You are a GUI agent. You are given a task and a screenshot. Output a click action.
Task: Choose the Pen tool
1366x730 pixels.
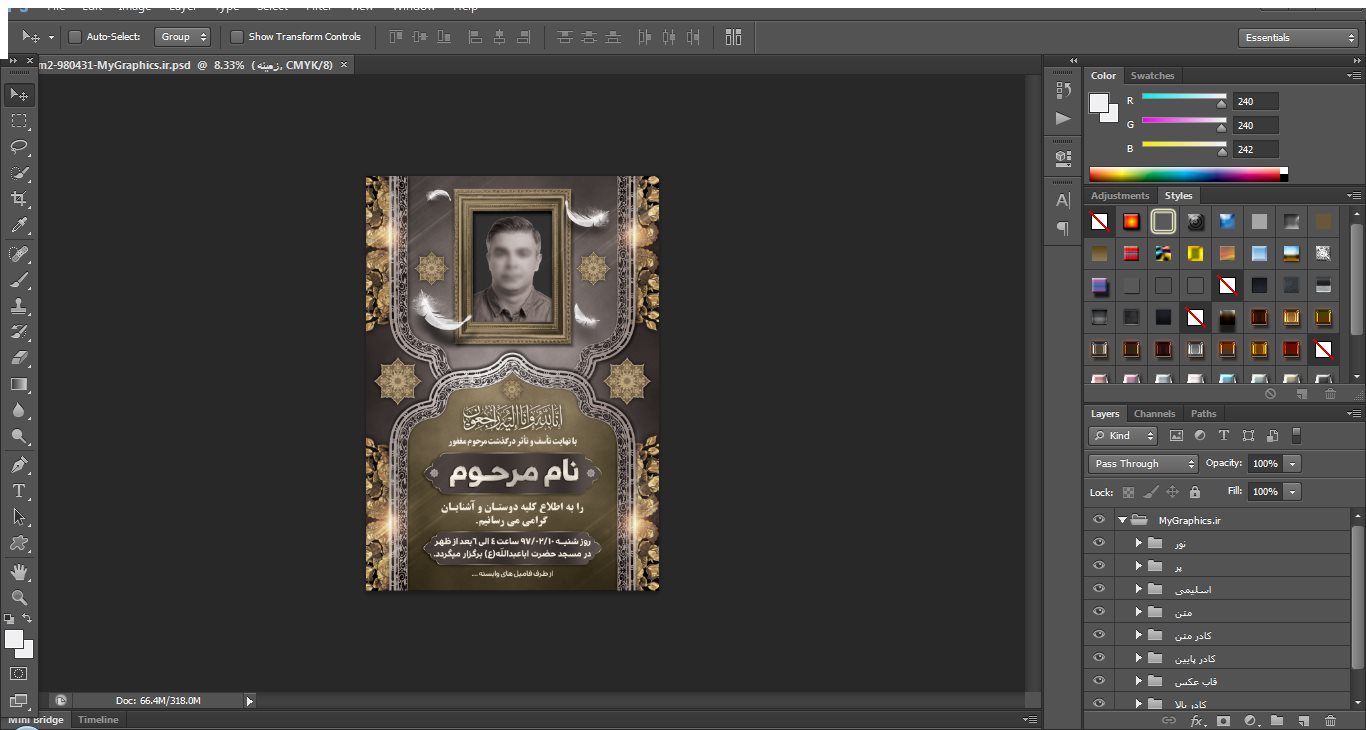(x=19, y=465)
